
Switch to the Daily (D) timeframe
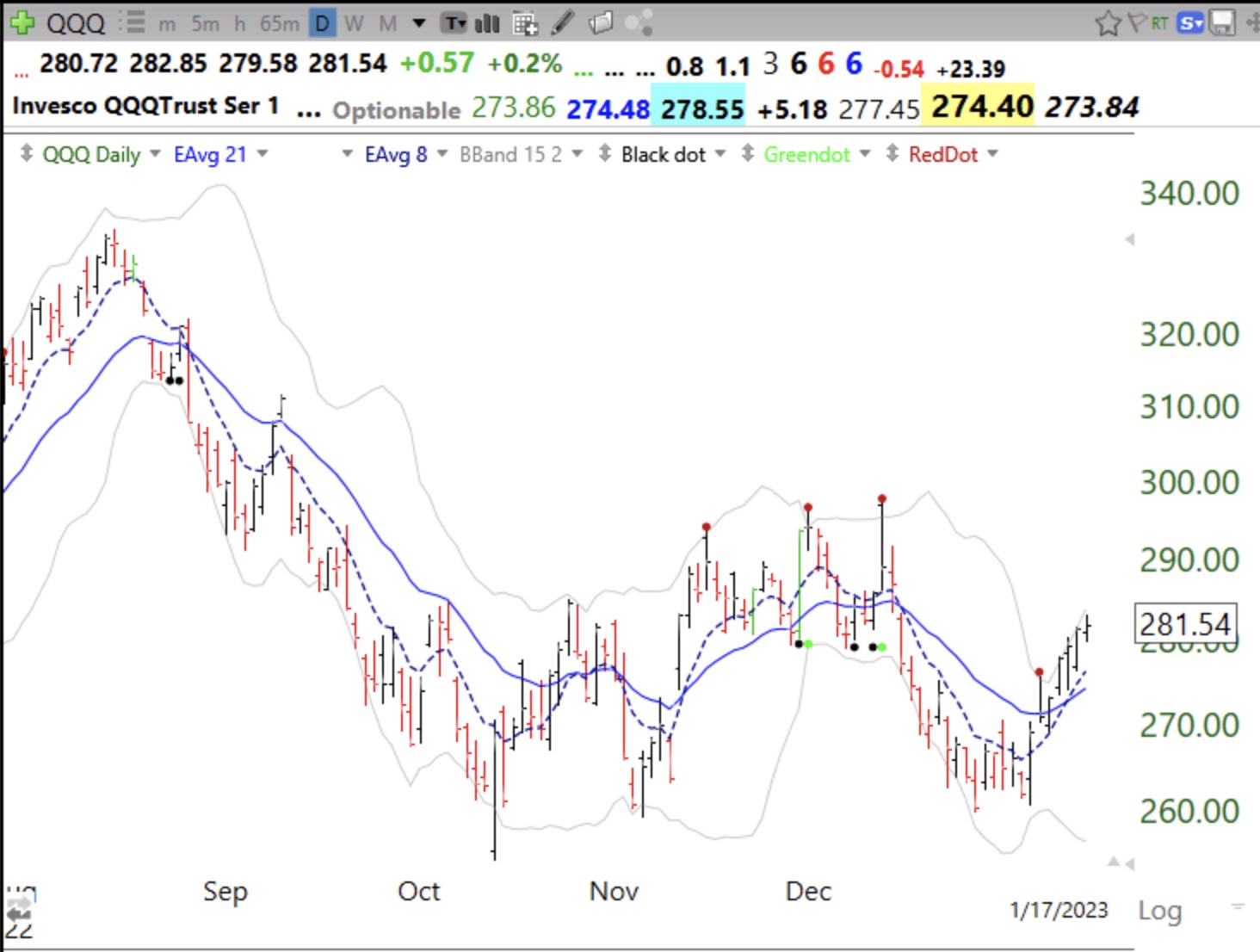pos(322,23)
